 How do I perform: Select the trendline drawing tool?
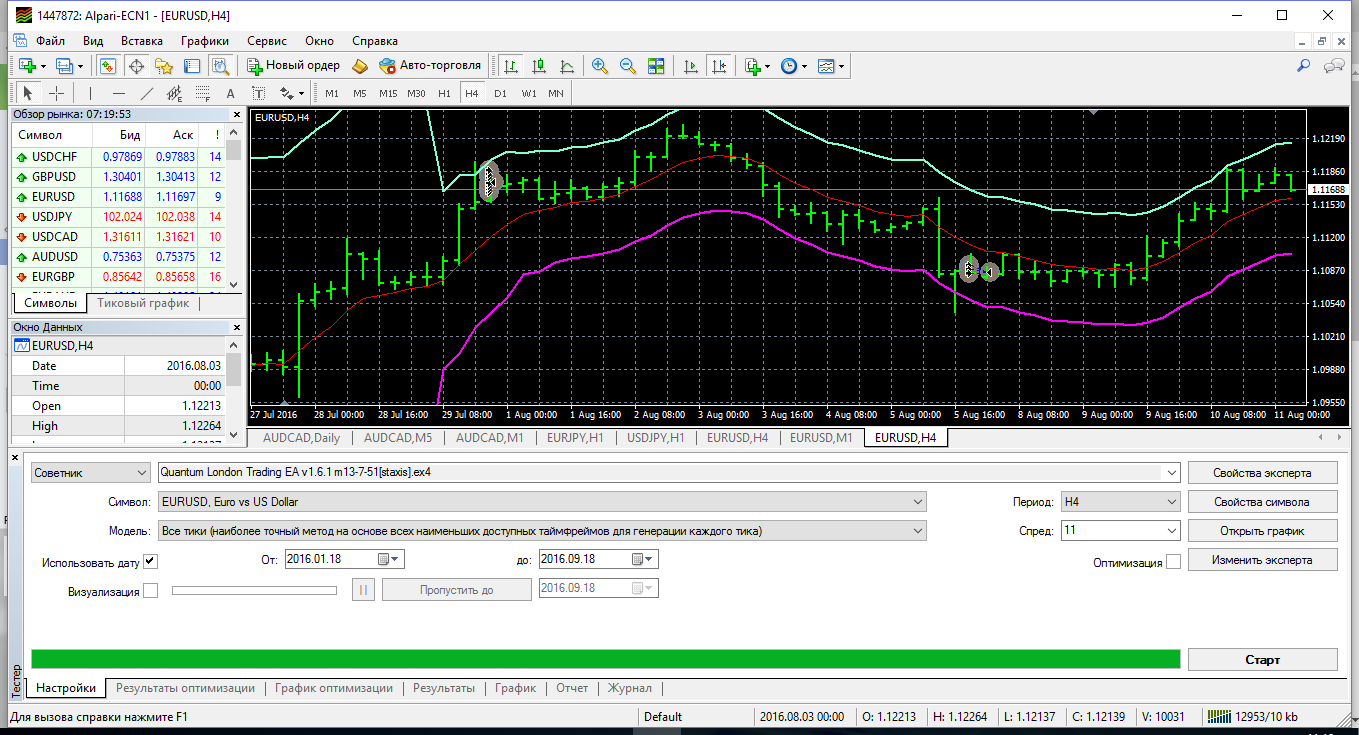tap(147, 93)
